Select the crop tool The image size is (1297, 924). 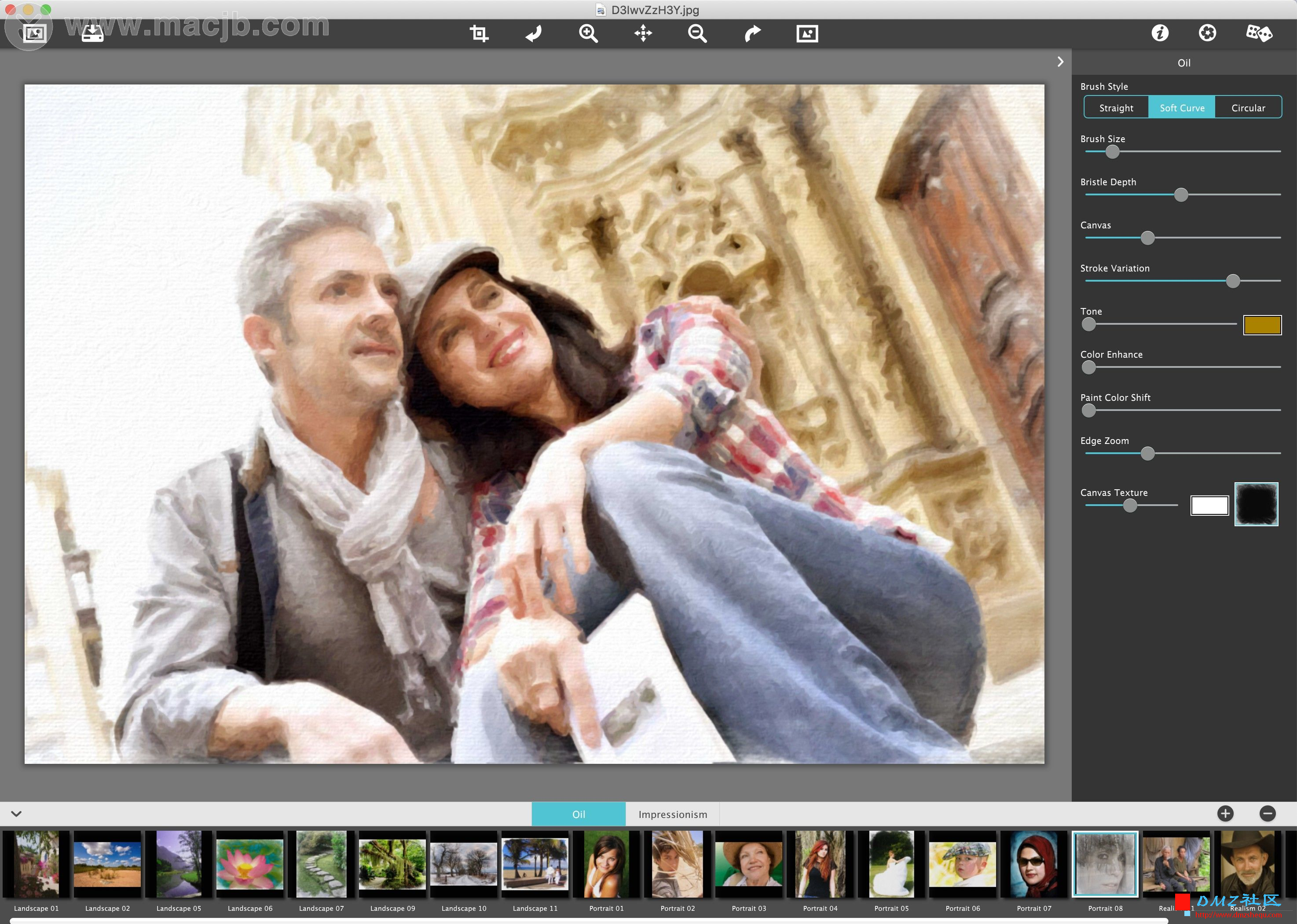(x=479, y=33)
